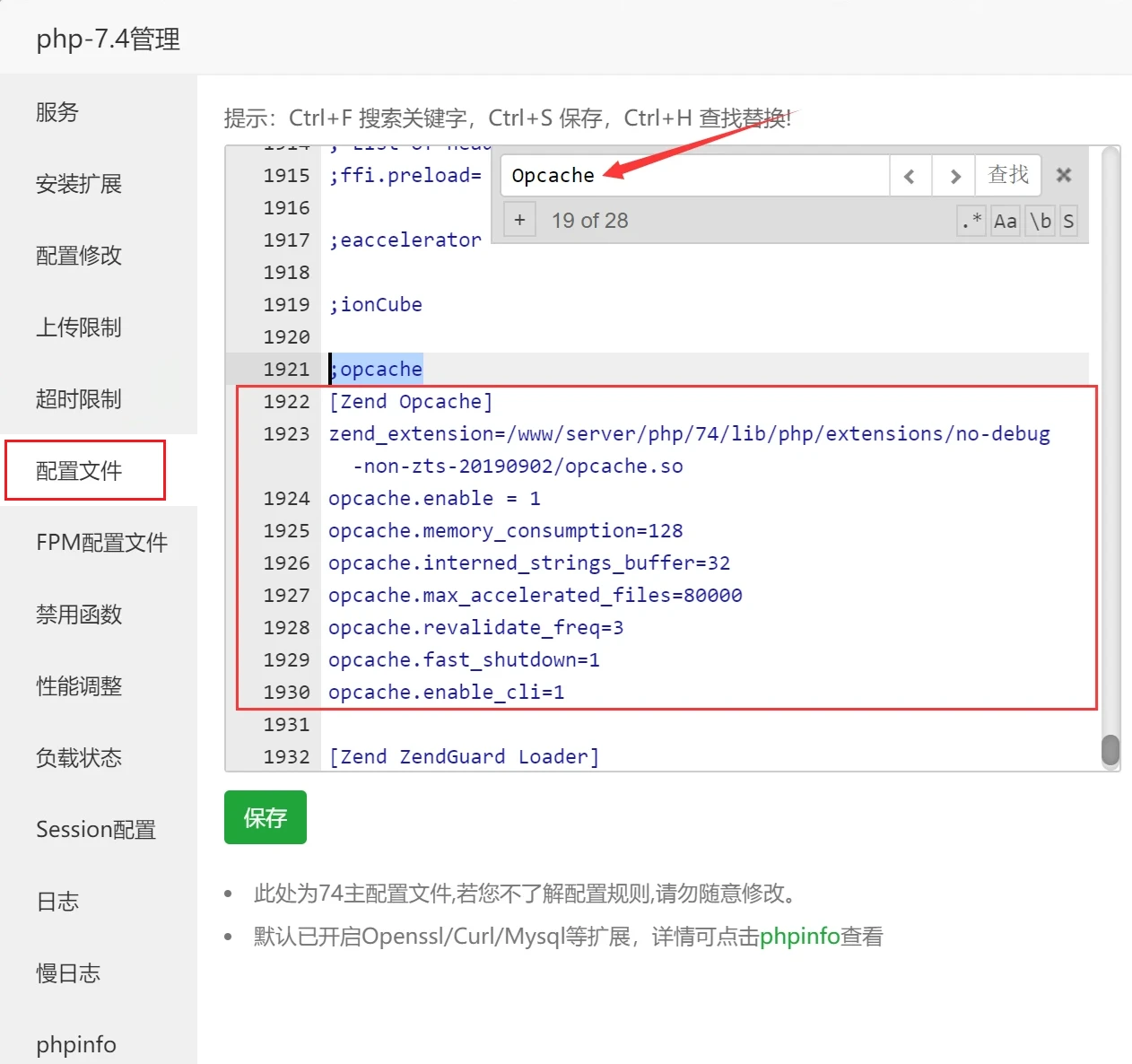Screen dimensions: 1132x1064
Task: Click the highlighted ;opcache line
Action: (375, 369)
